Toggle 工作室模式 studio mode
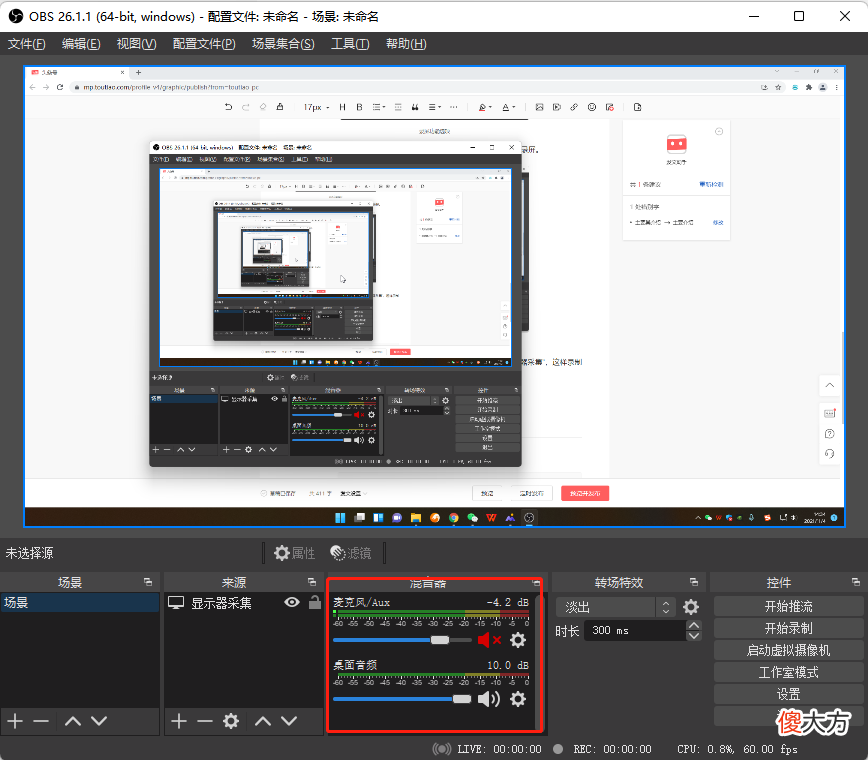Screen dimensions: 868x760 click(788, 672)
